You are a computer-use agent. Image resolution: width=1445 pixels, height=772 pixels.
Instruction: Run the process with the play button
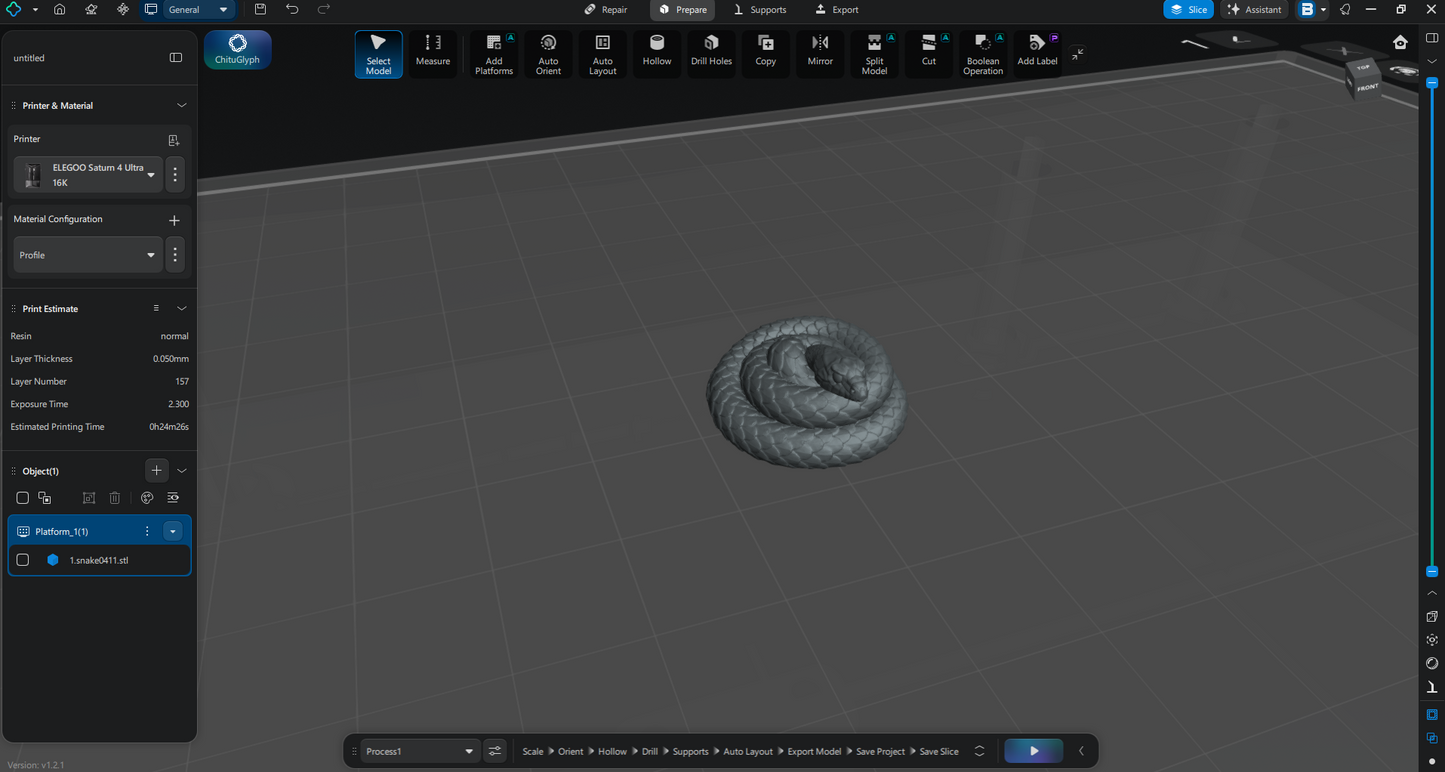[1034, 751]
